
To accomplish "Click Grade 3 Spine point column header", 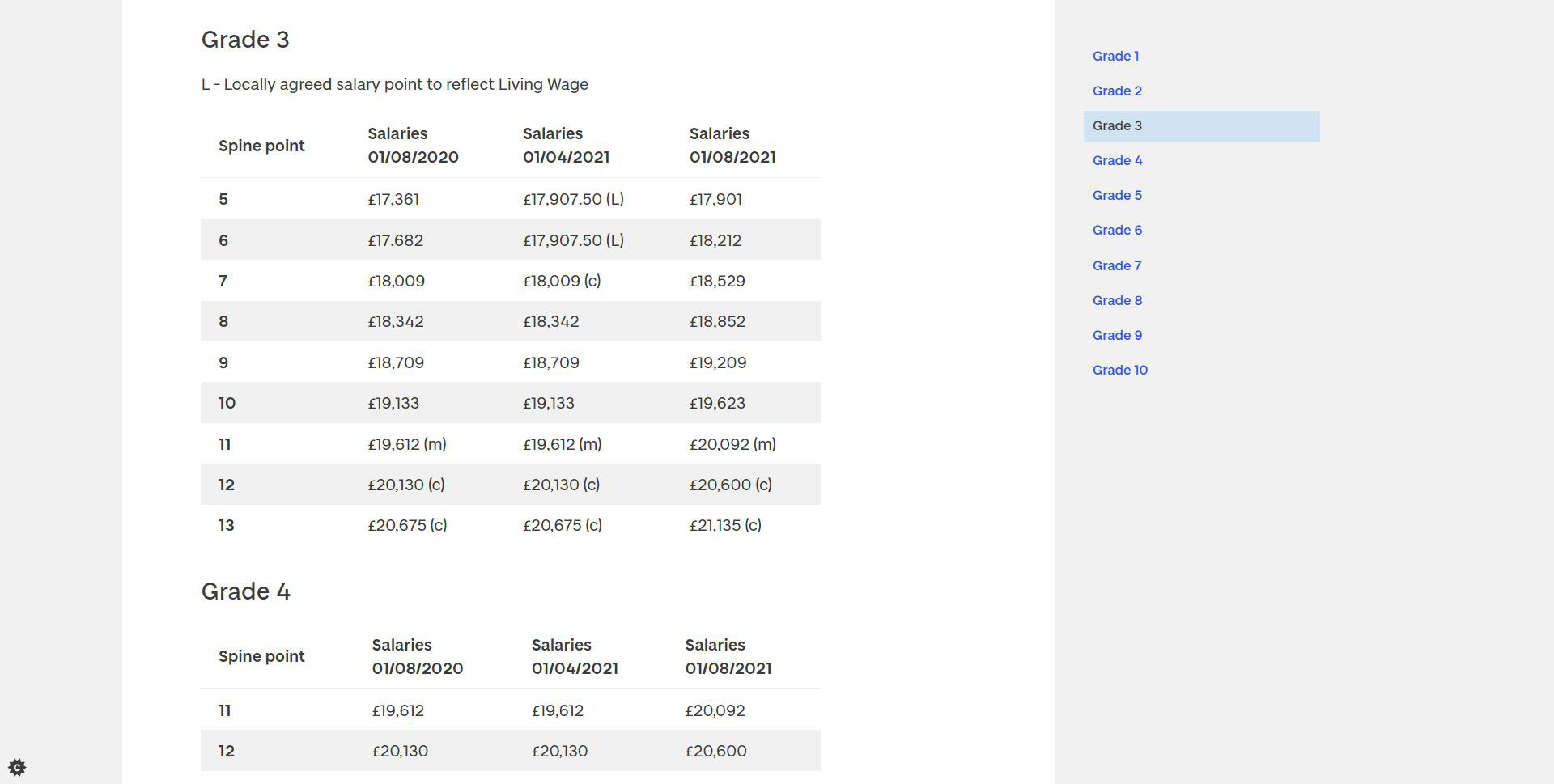I will pyautogui.click(x=261, y=146).
